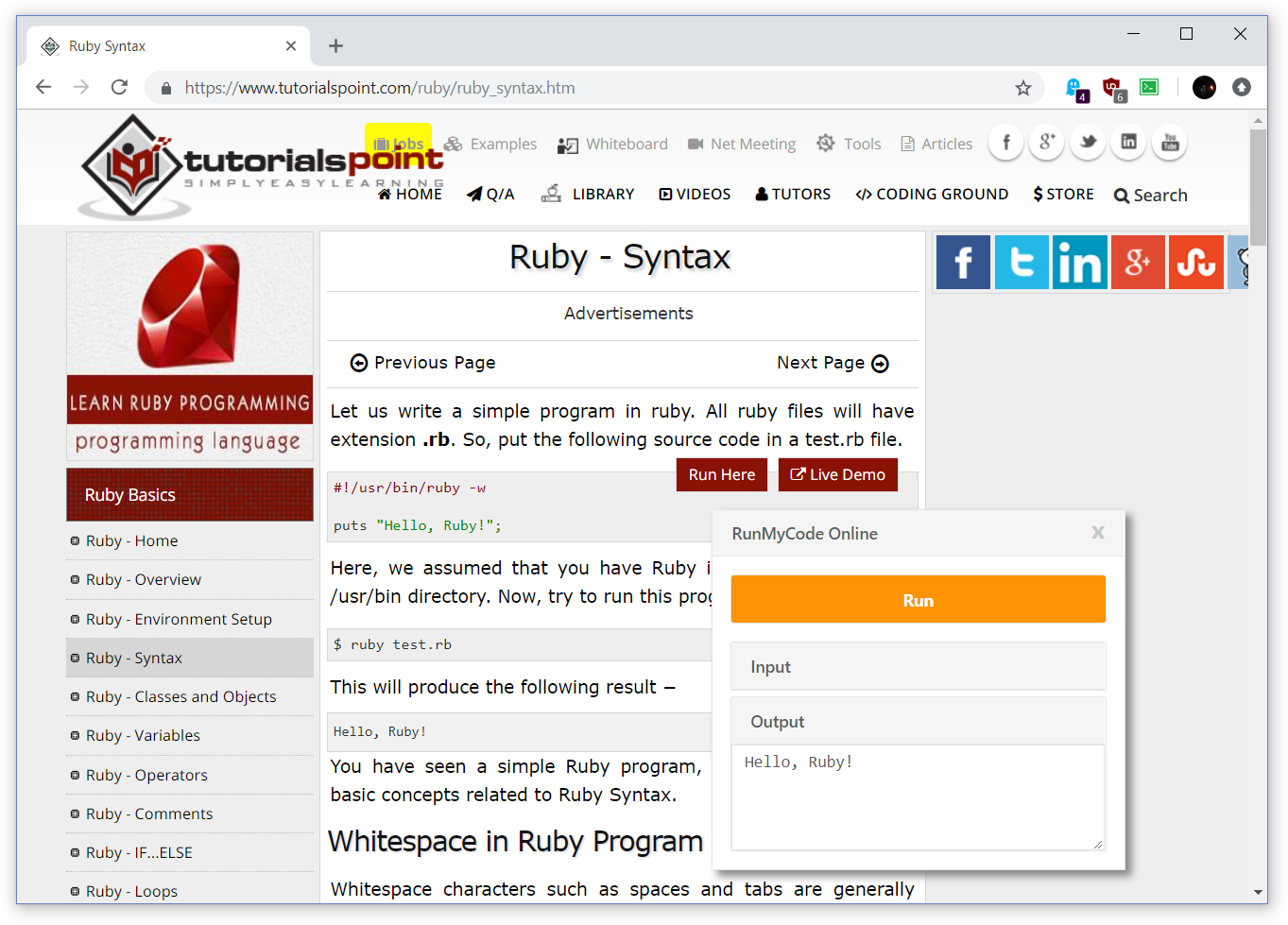Open Q/A in the navigation menu
Image resolution: width=1288 pixels, height=925 pixels.
[x=490, y=195]
